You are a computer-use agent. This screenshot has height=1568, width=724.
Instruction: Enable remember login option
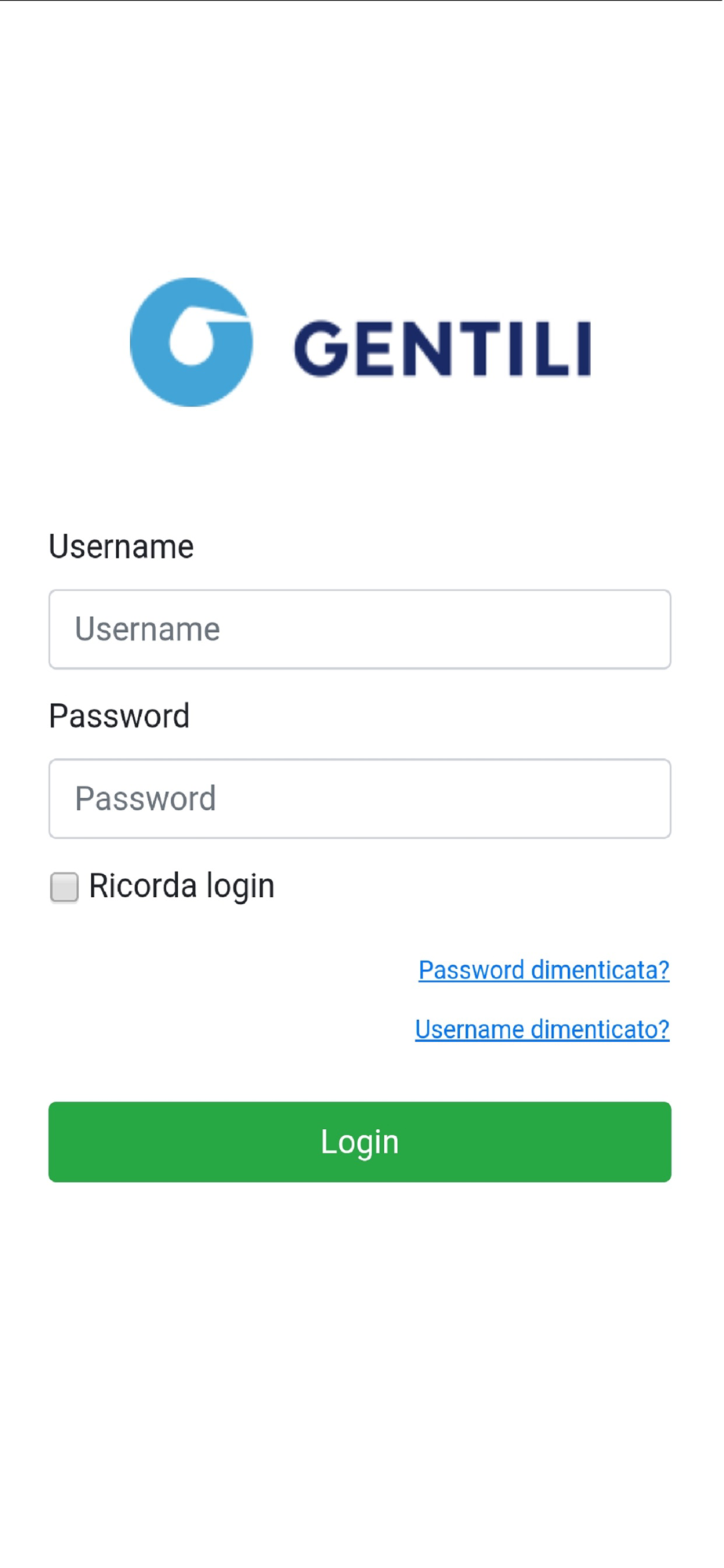point(64,887)
